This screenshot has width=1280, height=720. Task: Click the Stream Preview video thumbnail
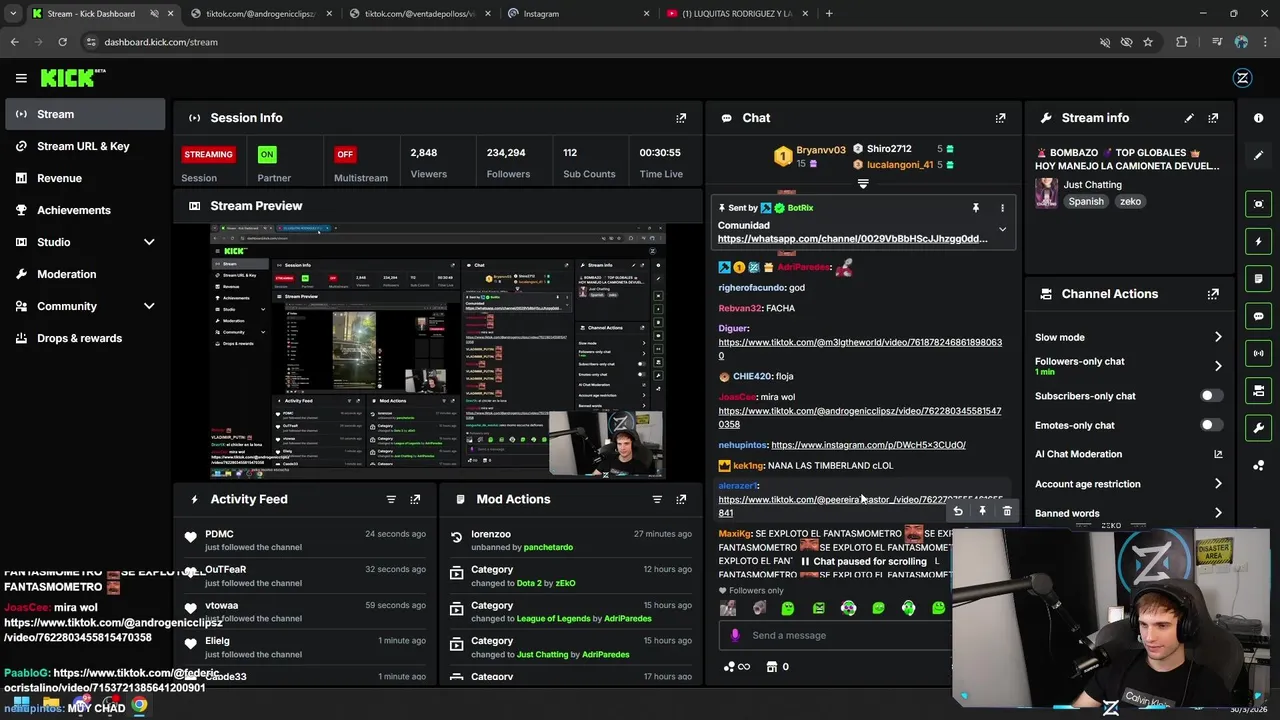click(x=438, y=352)
